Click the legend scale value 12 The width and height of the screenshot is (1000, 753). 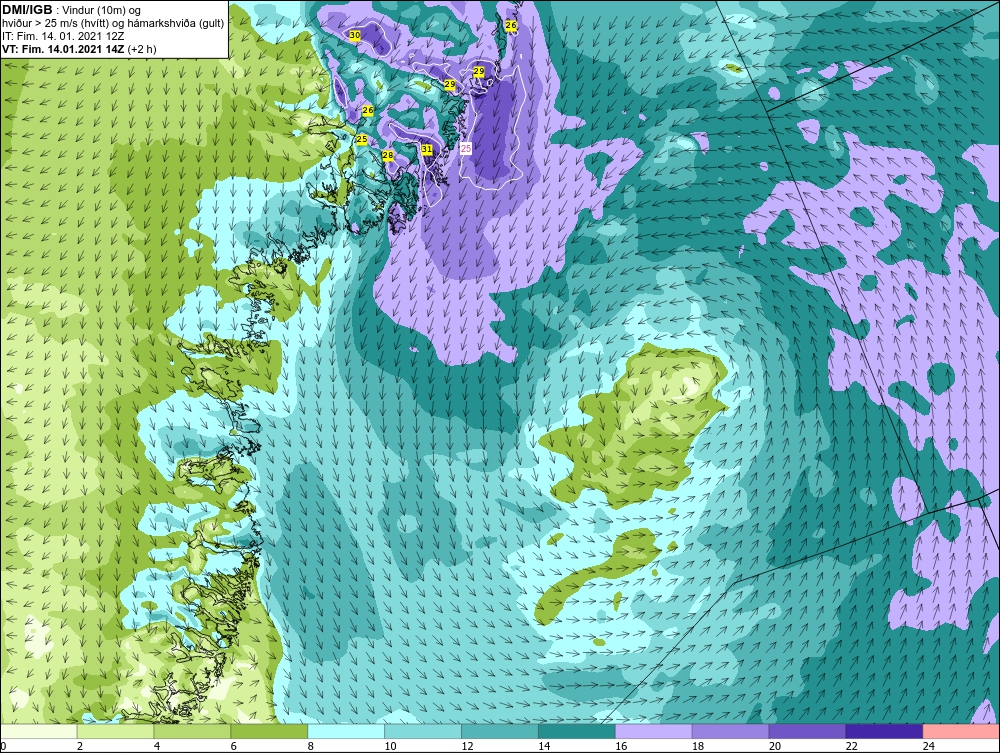tap(467, 746)
